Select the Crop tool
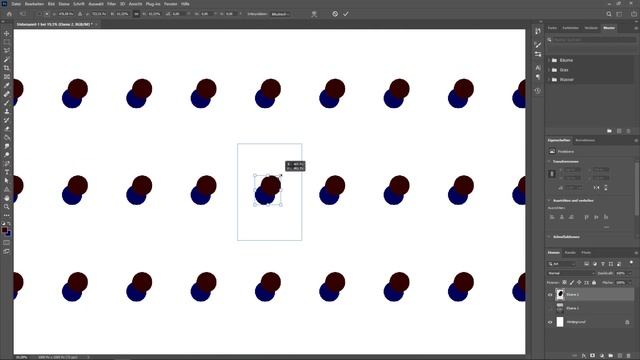The image size is (640, 360). click(7, 68)
